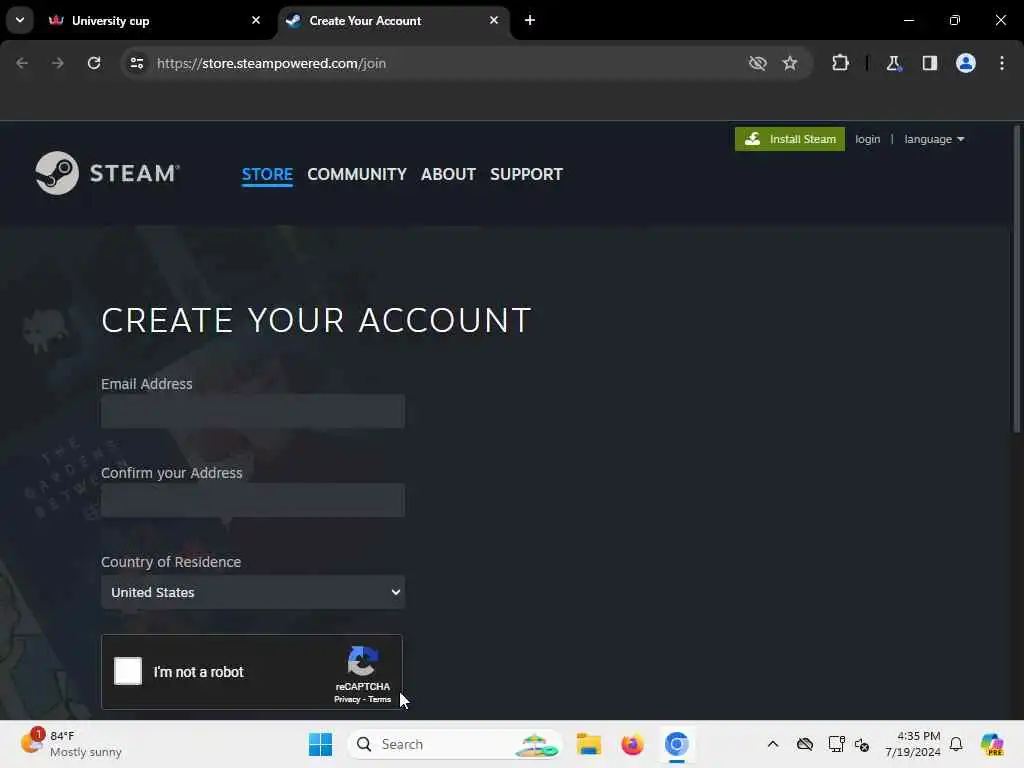The width and height of the screenshot is (1024, 768).
Task: Go to the ABOUT page
Action: pyautogui.click(x=448, y=174)
